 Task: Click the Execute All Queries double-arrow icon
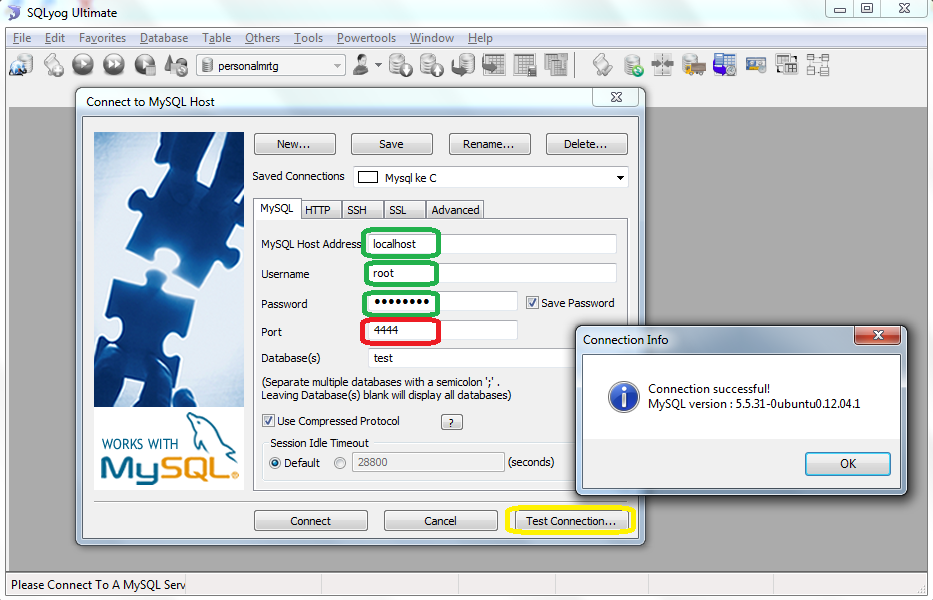pyautogui.click(x=114, y=64)
